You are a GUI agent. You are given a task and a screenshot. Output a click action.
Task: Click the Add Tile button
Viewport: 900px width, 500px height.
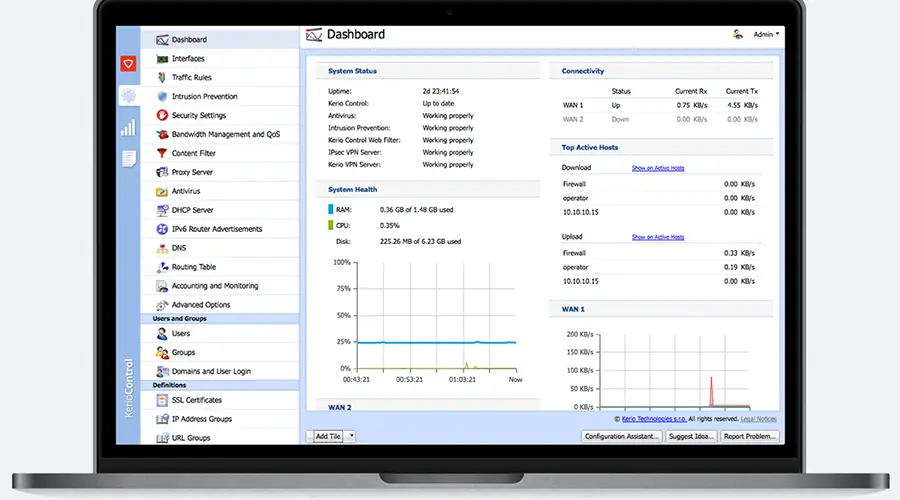point(327,436)
